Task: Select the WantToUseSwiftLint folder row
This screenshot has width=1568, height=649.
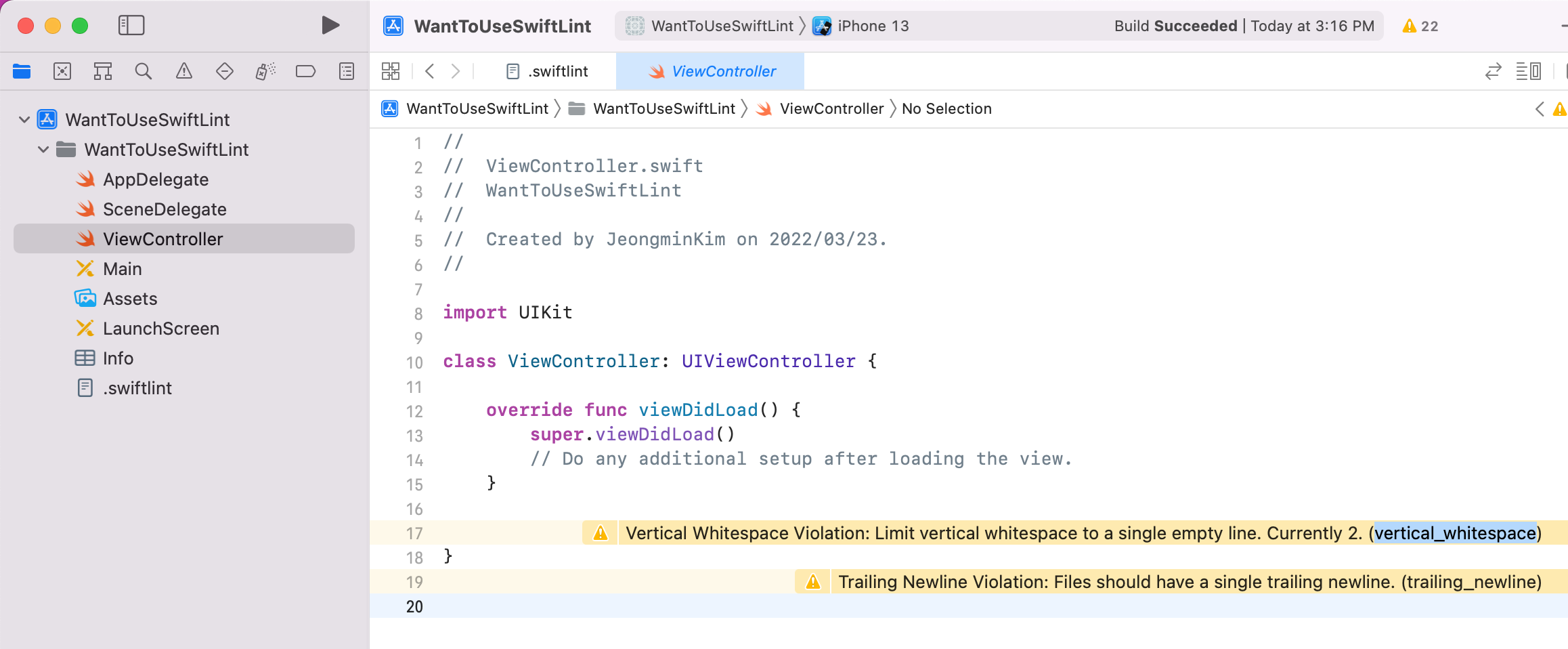Action: pos(167,150)
